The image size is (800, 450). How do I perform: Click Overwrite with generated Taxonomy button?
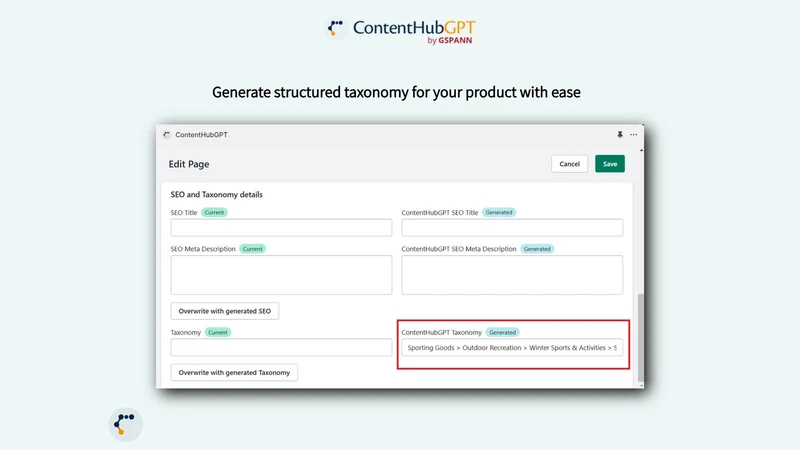click(234, 372)
